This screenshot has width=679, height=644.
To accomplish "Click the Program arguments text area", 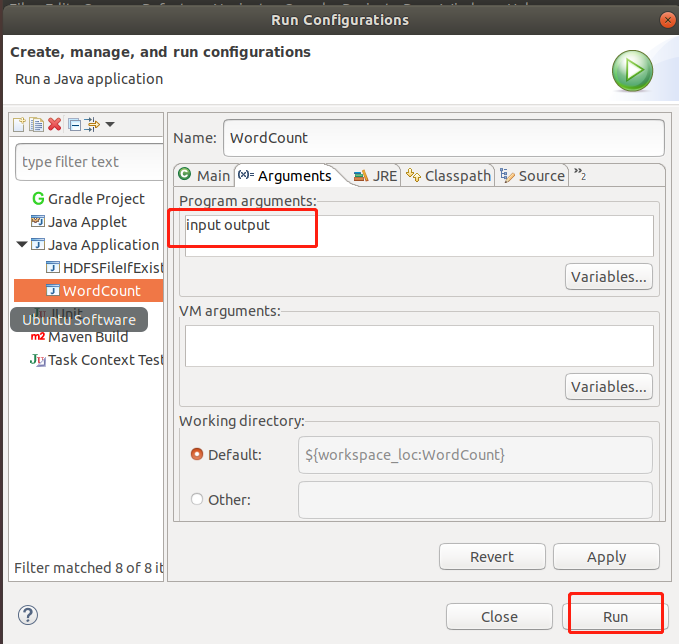I will coord(419,236).
